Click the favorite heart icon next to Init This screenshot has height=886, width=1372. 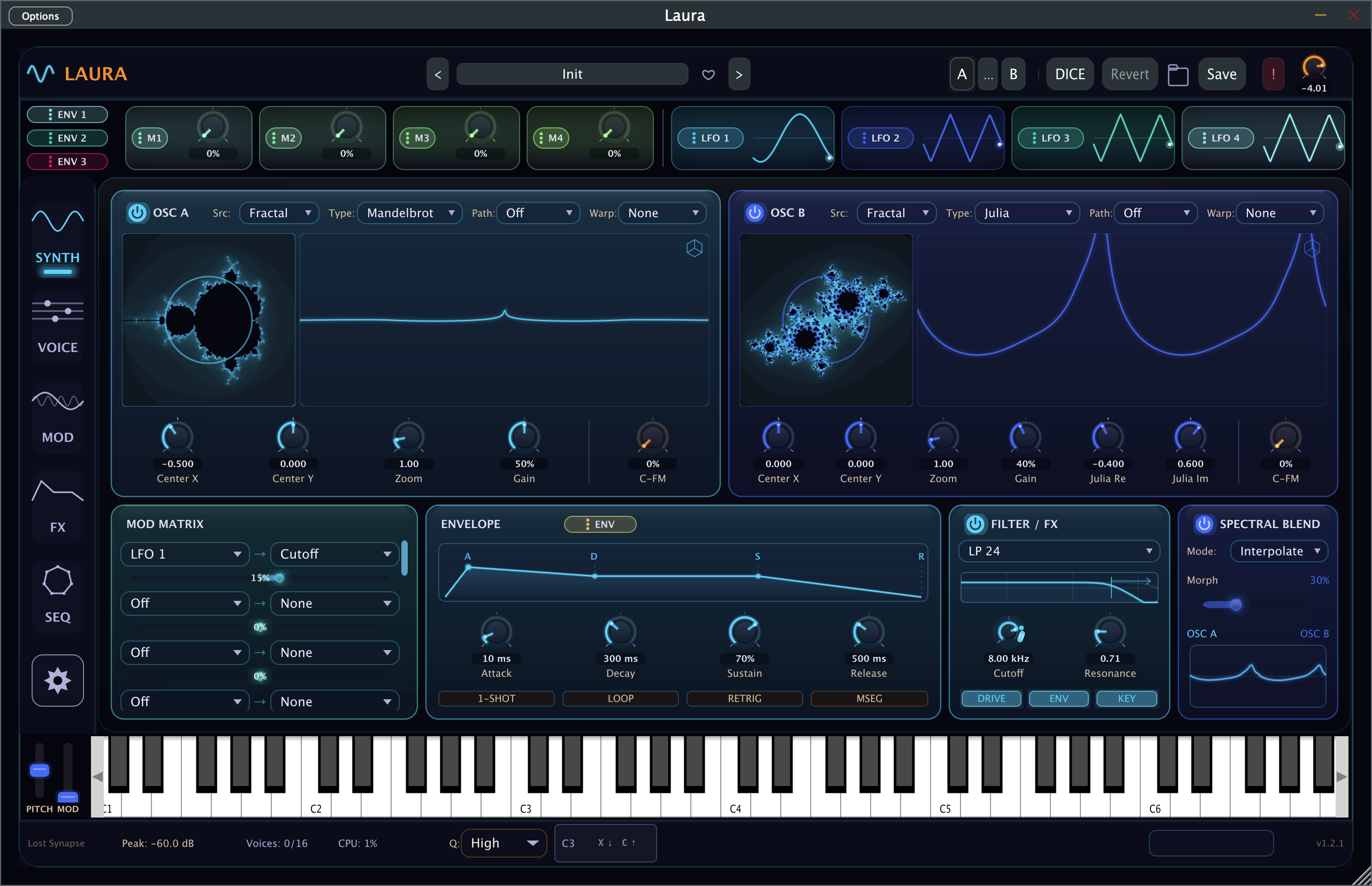(x=708, y=74)
